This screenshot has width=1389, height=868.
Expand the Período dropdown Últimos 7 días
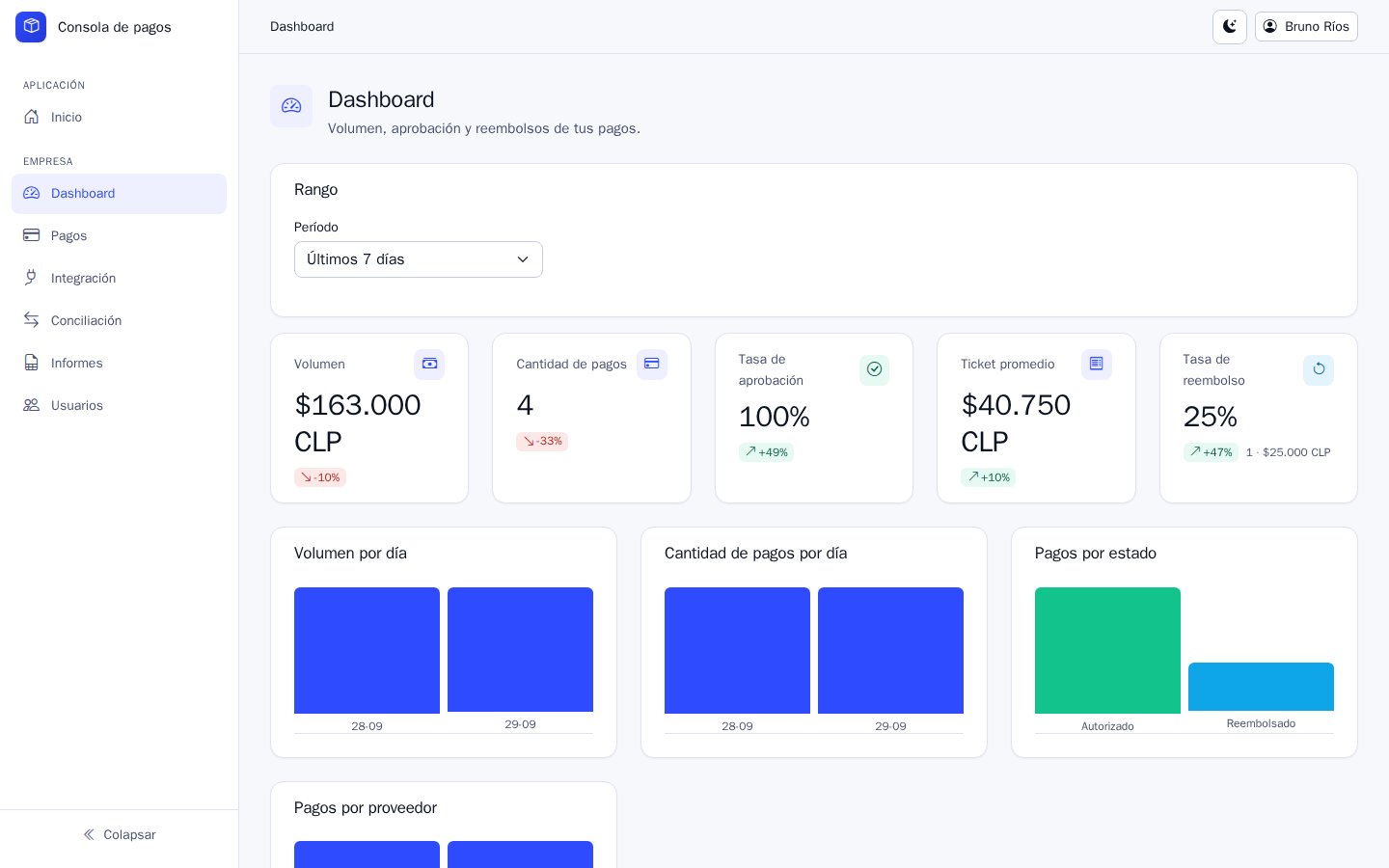pyautogui.click(x=419, y=259)
